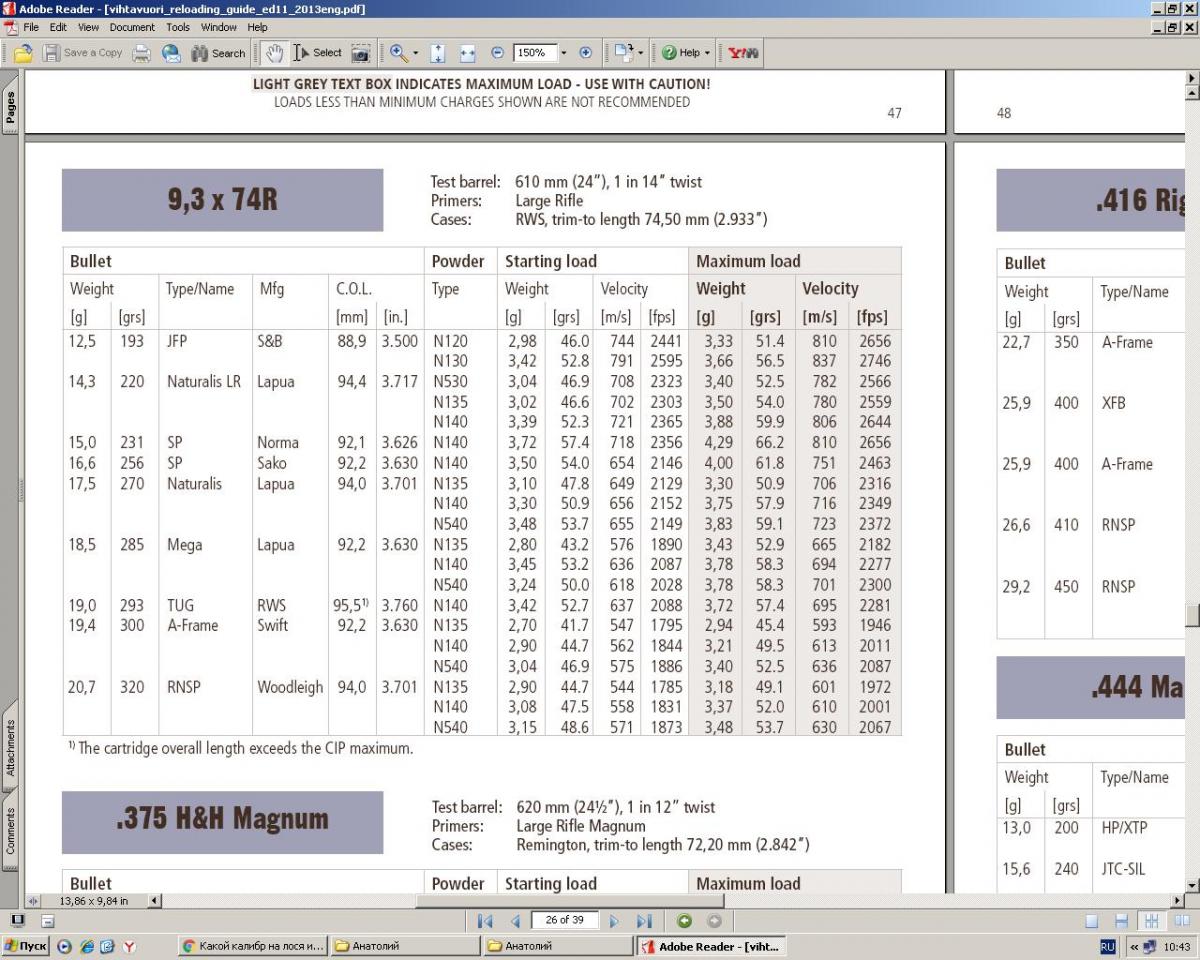Go to the next page arrow
The width and height of the screenshot is (1200, 960).
coord(614,920)
